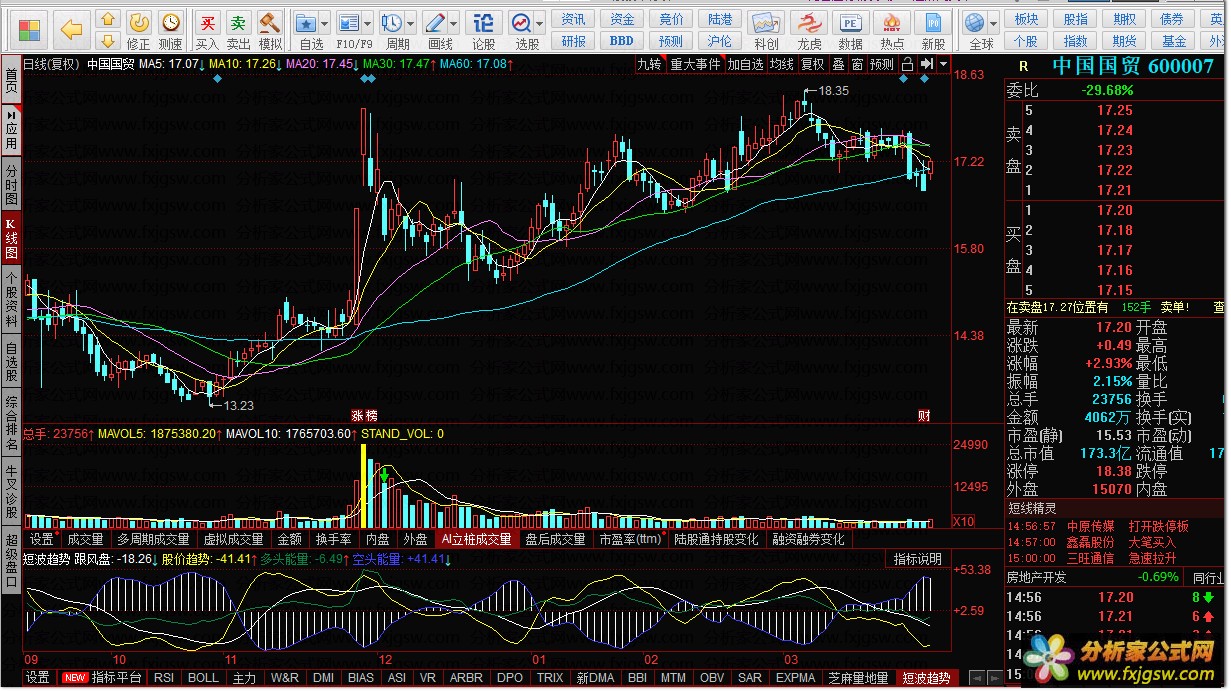Open the 新股 IPO icon
The height and width of the screenshot is (691, 1231).
[x=933, y=22]
